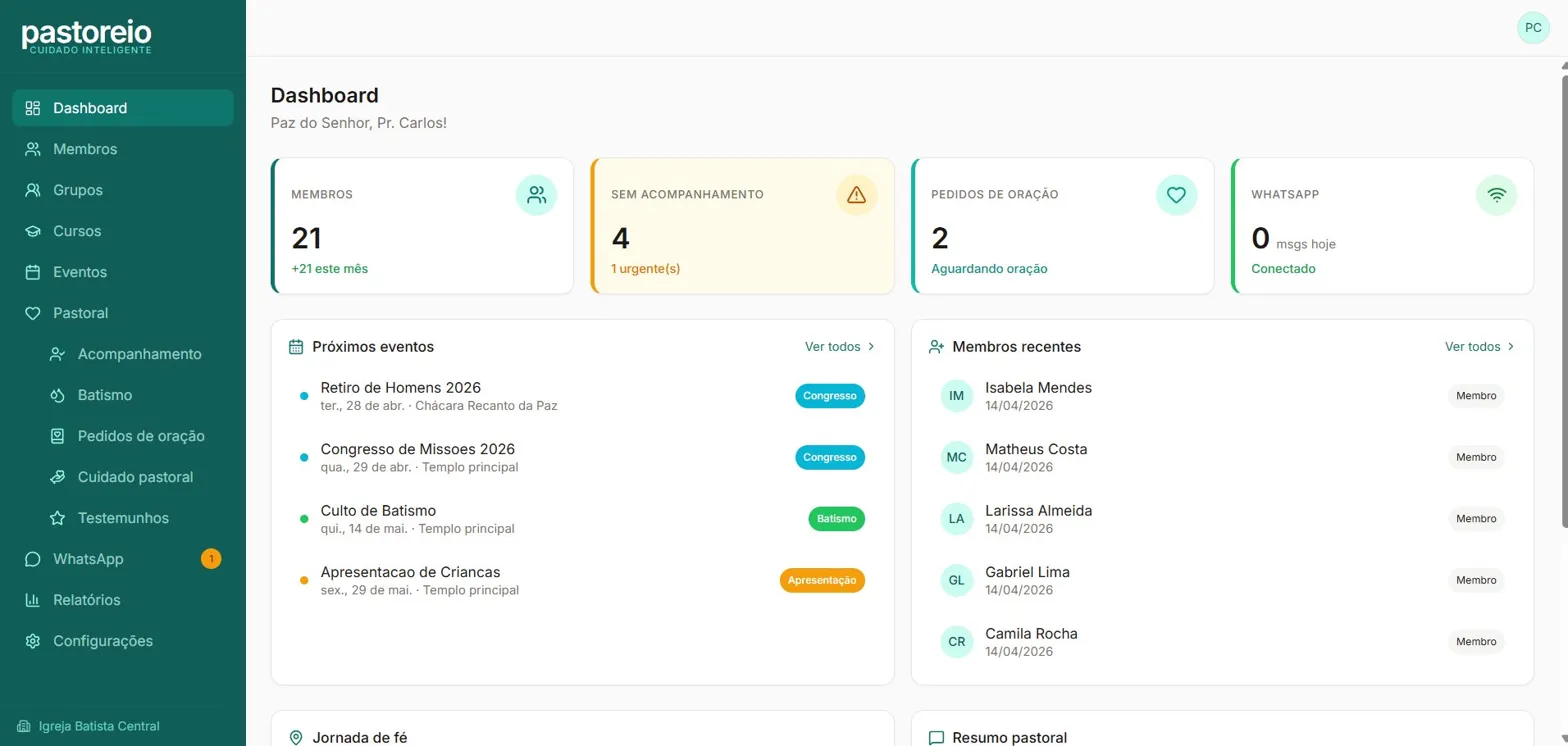Click the CR avatar for Camila Rocha
The height and width of the screenshot is (746, 1568).
[957, 642]
